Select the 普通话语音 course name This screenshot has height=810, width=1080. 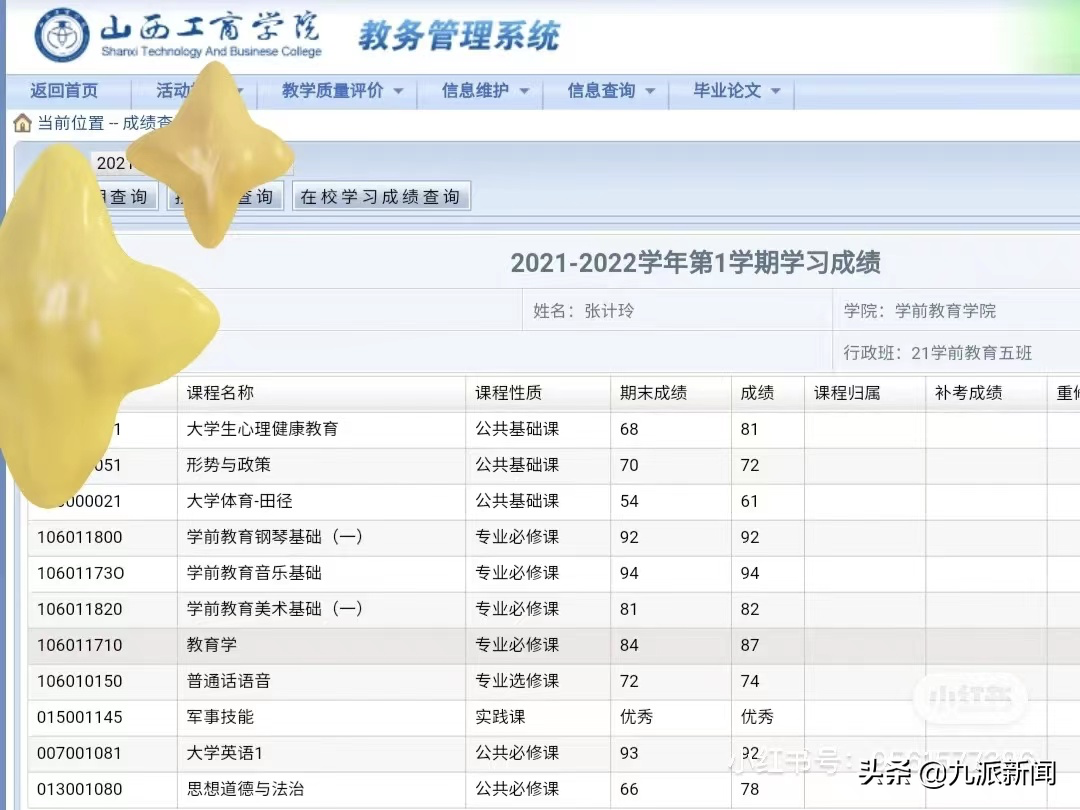pos(229,681)
